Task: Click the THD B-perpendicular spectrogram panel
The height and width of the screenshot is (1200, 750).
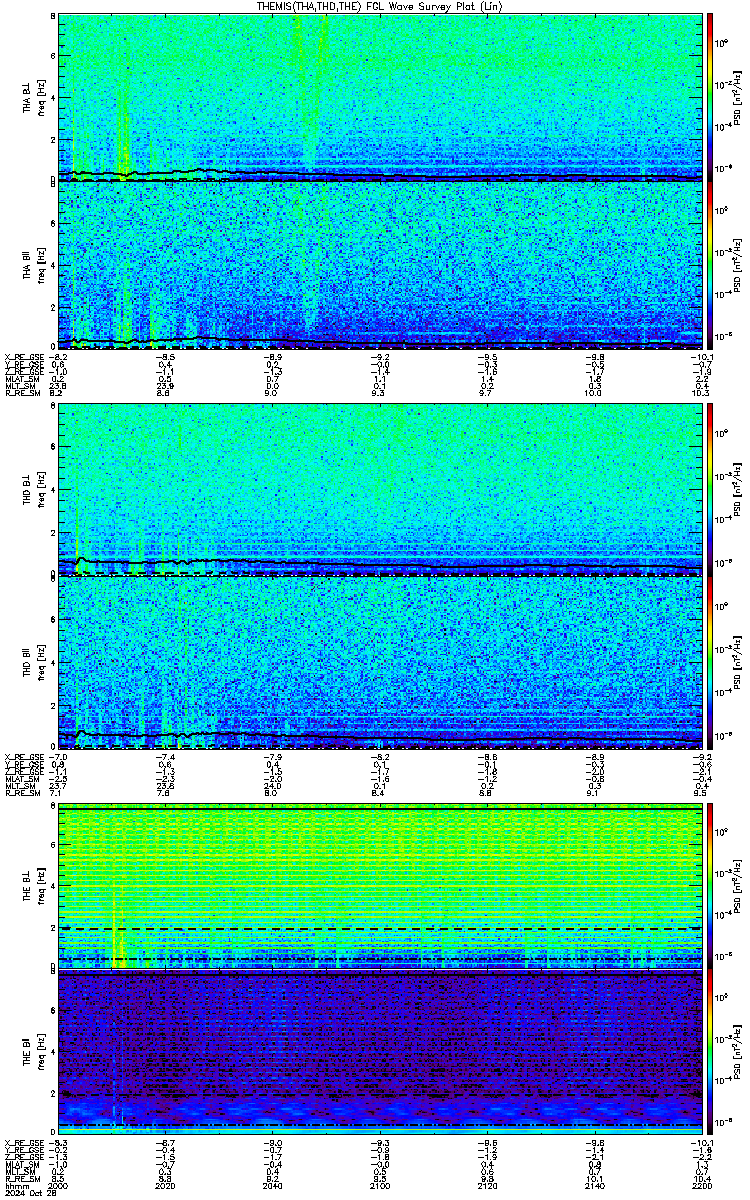Action: click(381, 491)
